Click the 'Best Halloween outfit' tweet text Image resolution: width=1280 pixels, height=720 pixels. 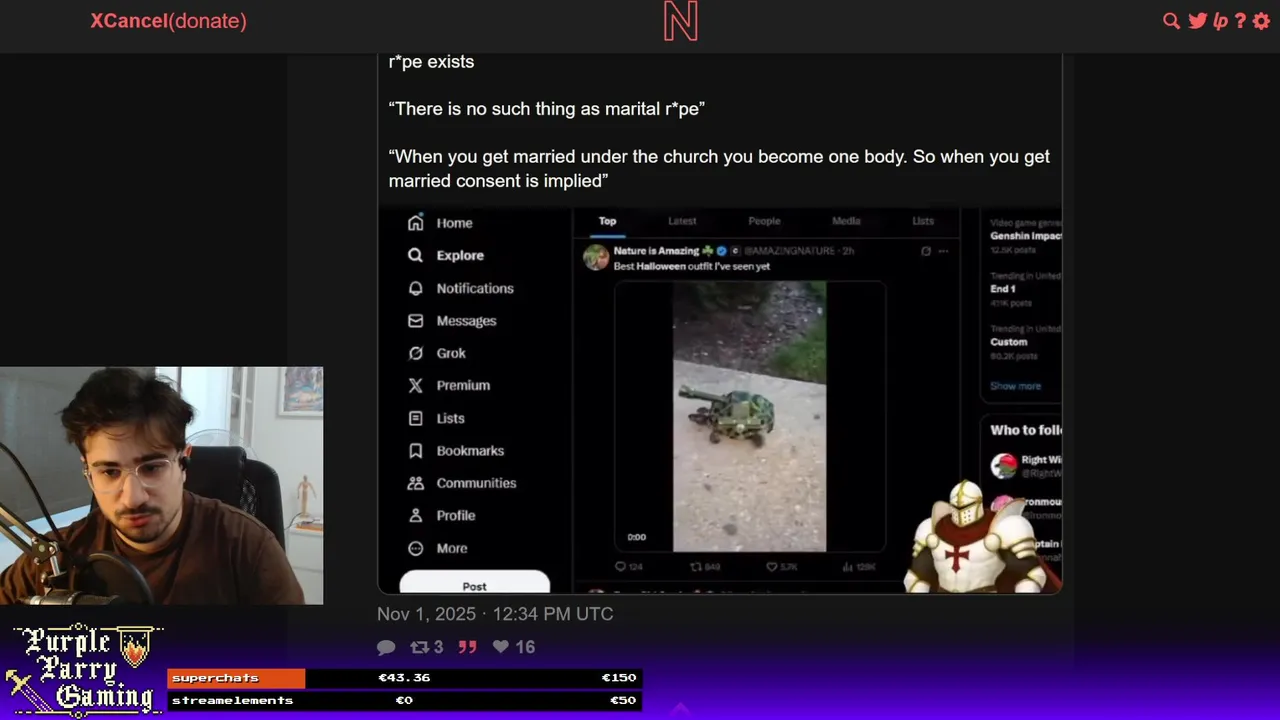[x=692, y=267]
